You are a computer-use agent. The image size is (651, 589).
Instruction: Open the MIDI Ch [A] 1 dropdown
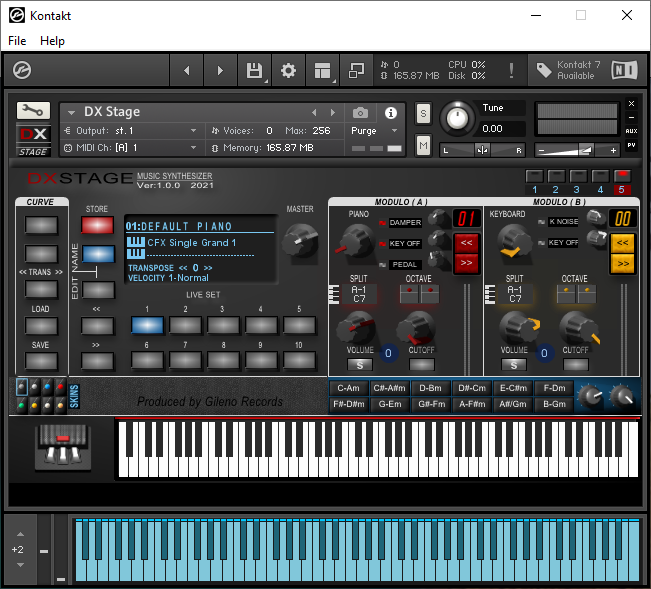tap(130, 148)
